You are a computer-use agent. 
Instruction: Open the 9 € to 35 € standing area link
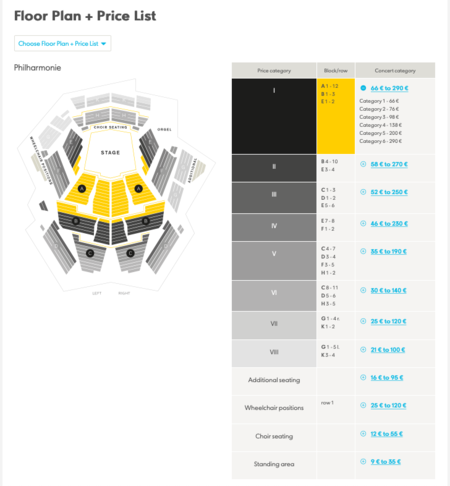386,462
